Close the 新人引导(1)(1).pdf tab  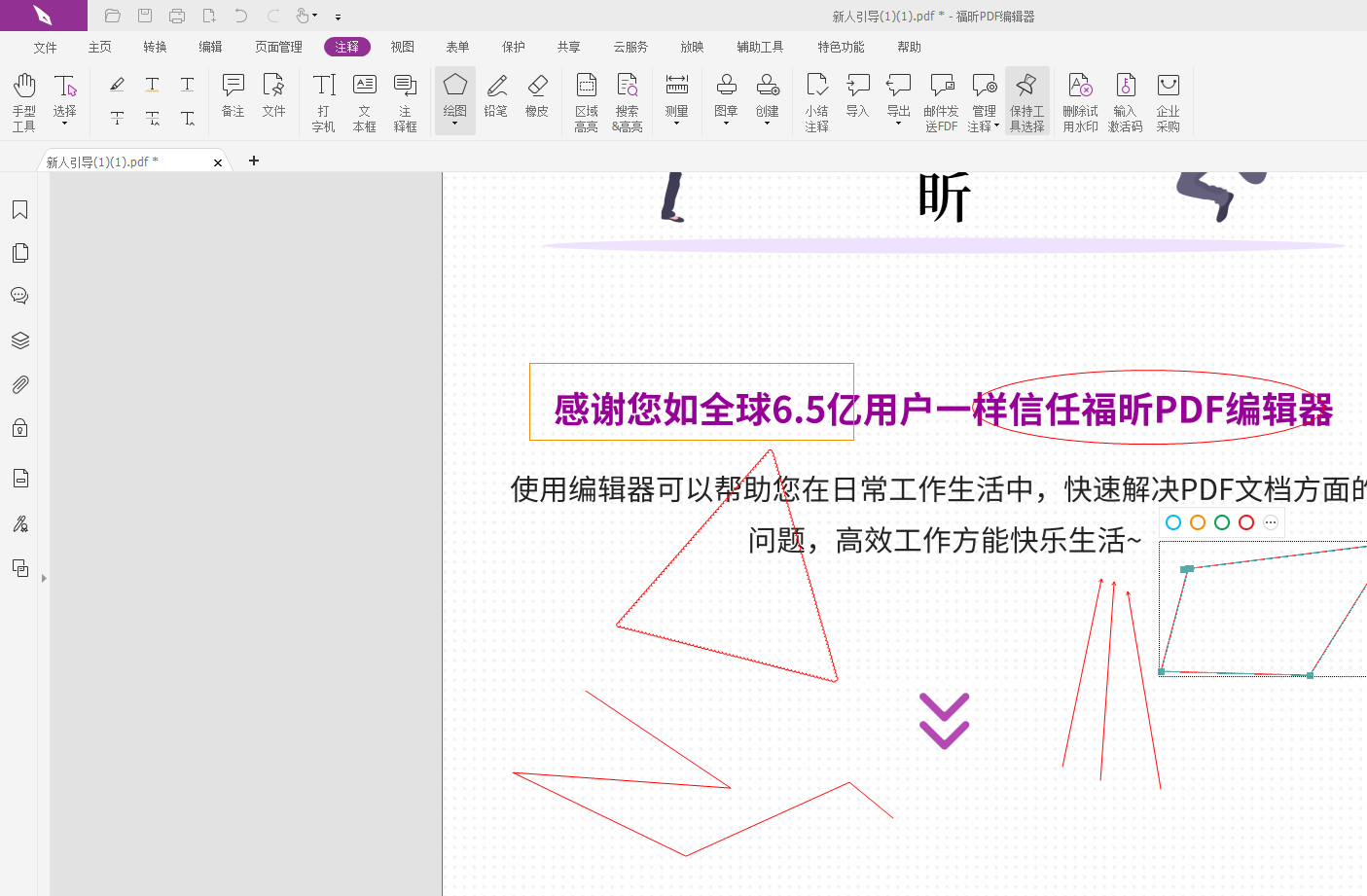(x=218, y=162)
